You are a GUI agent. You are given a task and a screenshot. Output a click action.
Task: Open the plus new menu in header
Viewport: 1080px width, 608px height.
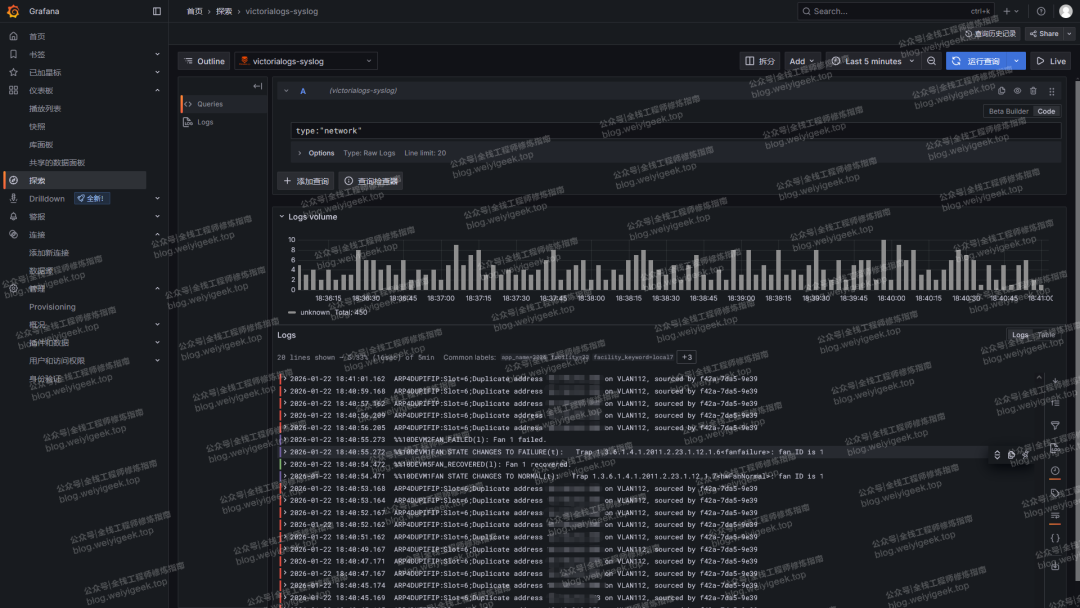pos(1011,11)
